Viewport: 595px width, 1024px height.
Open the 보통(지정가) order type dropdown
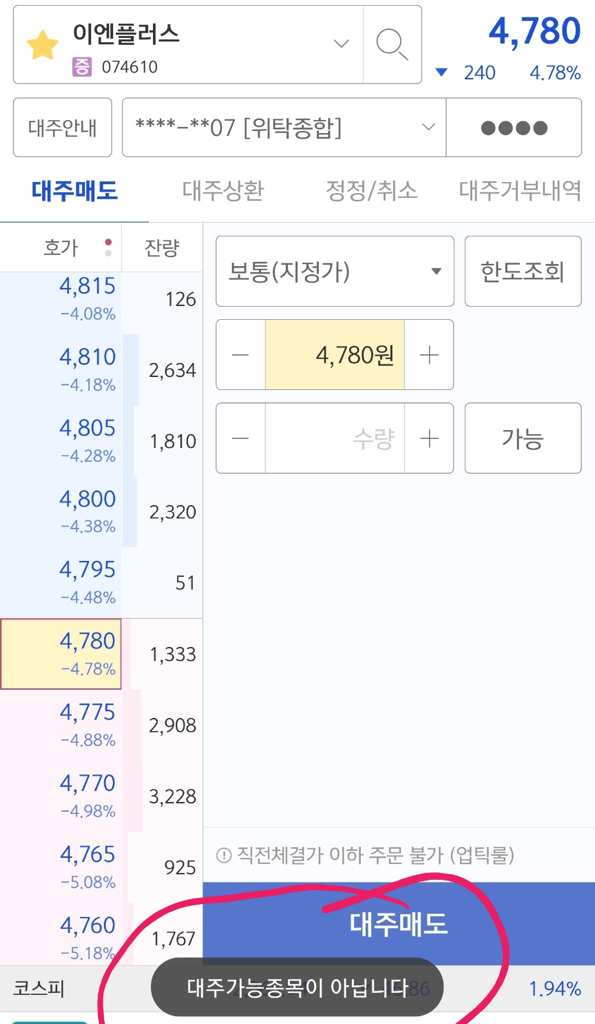point(335,271)
